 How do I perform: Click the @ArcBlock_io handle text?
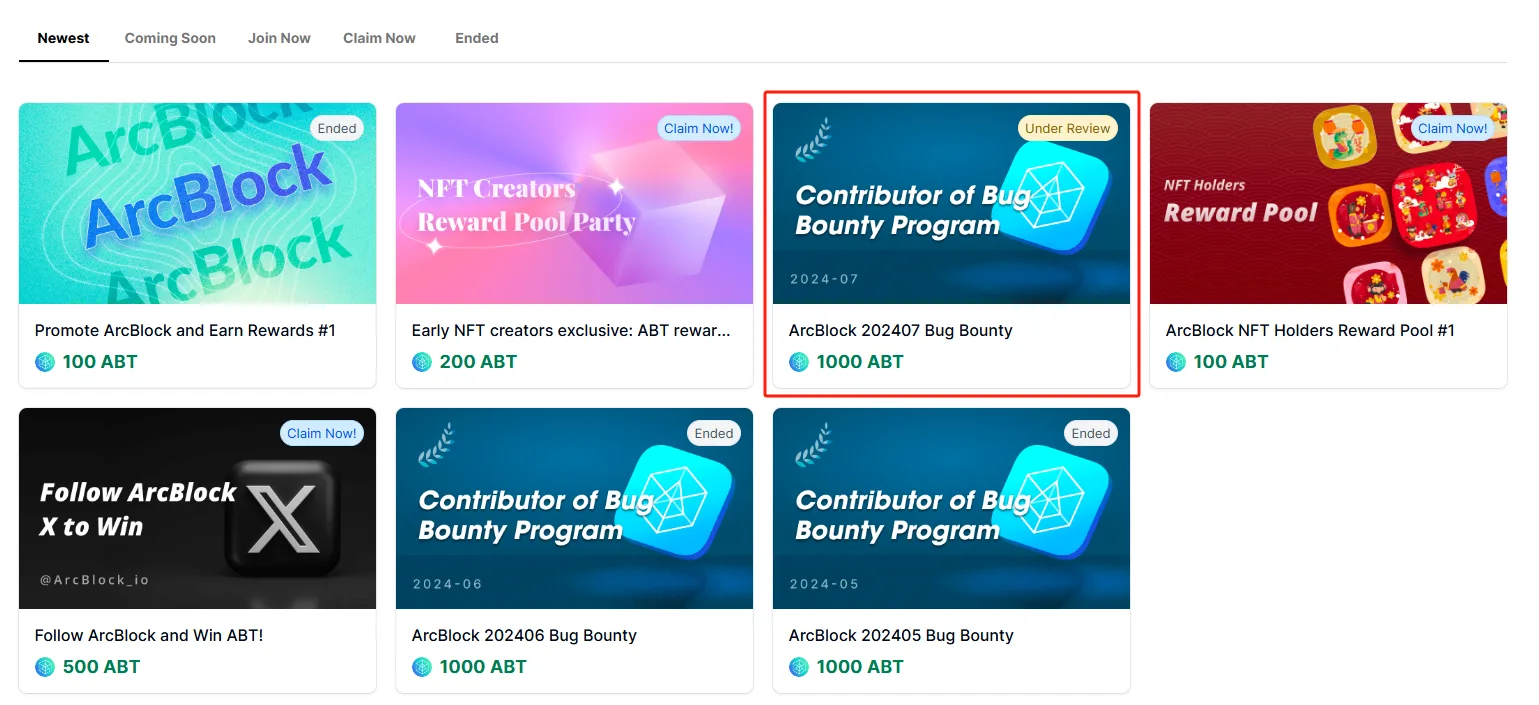94,579
